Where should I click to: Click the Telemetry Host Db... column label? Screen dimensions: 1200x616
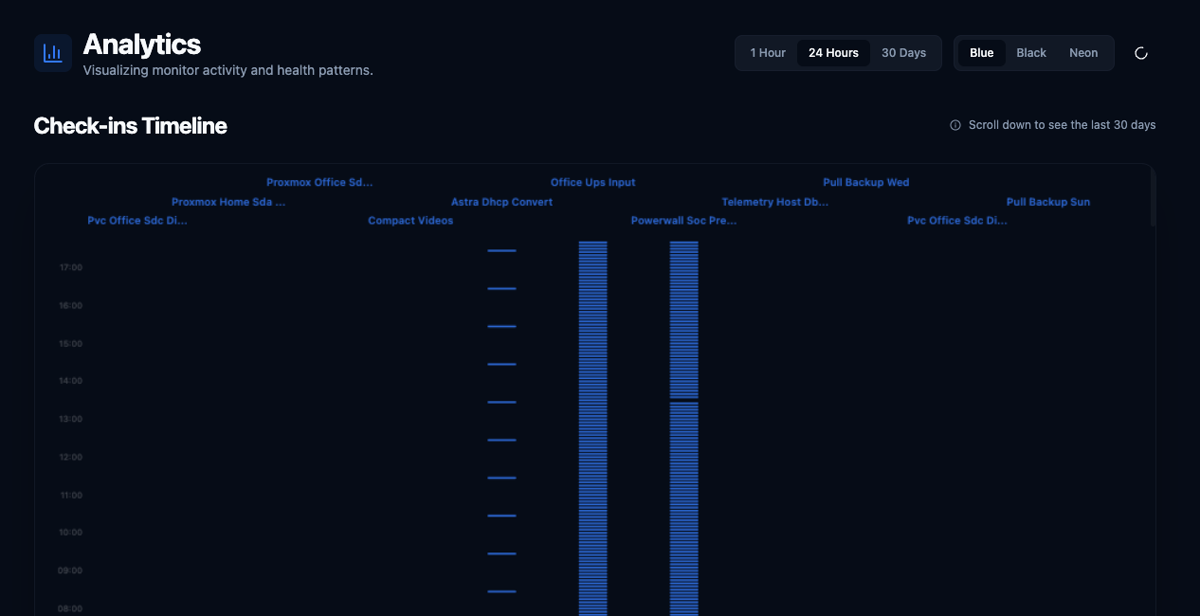tap(775, 202)
